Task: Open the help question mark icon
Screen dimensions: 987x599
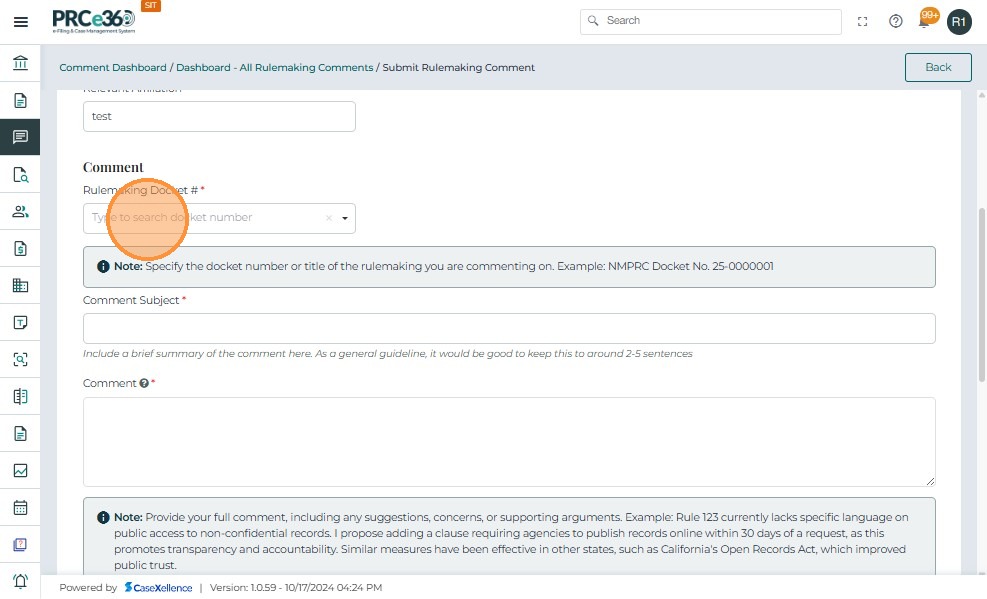Action: click(896, 21)
